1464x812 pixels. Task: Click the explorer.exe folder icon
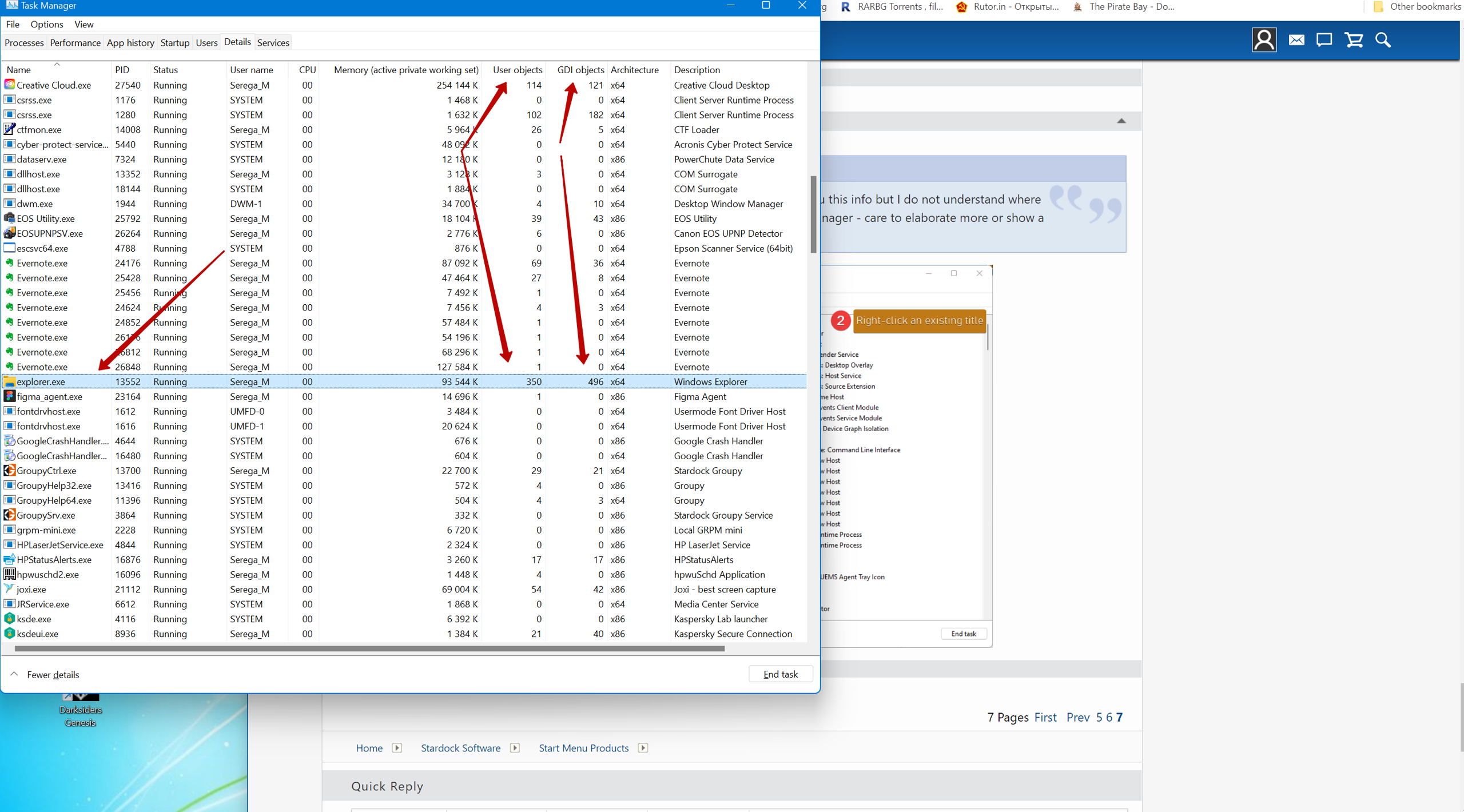click(x=9, y=381)
